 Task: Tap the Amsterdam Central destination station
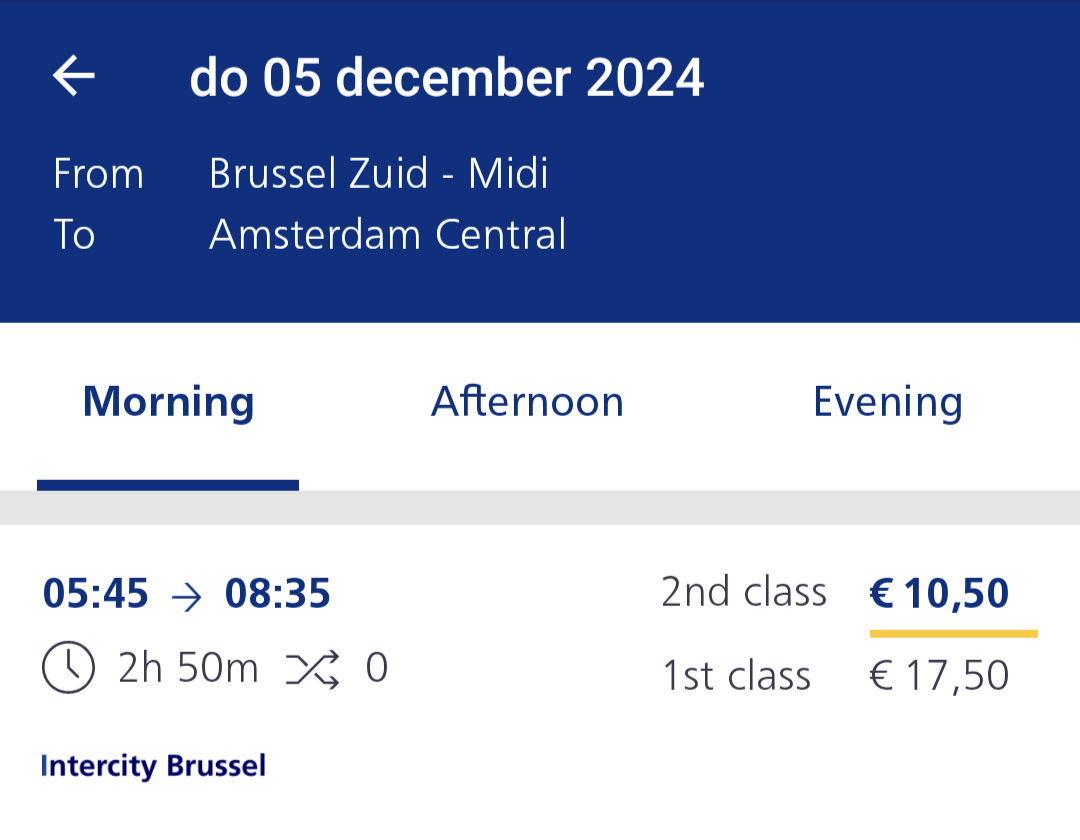pos(387,235)
